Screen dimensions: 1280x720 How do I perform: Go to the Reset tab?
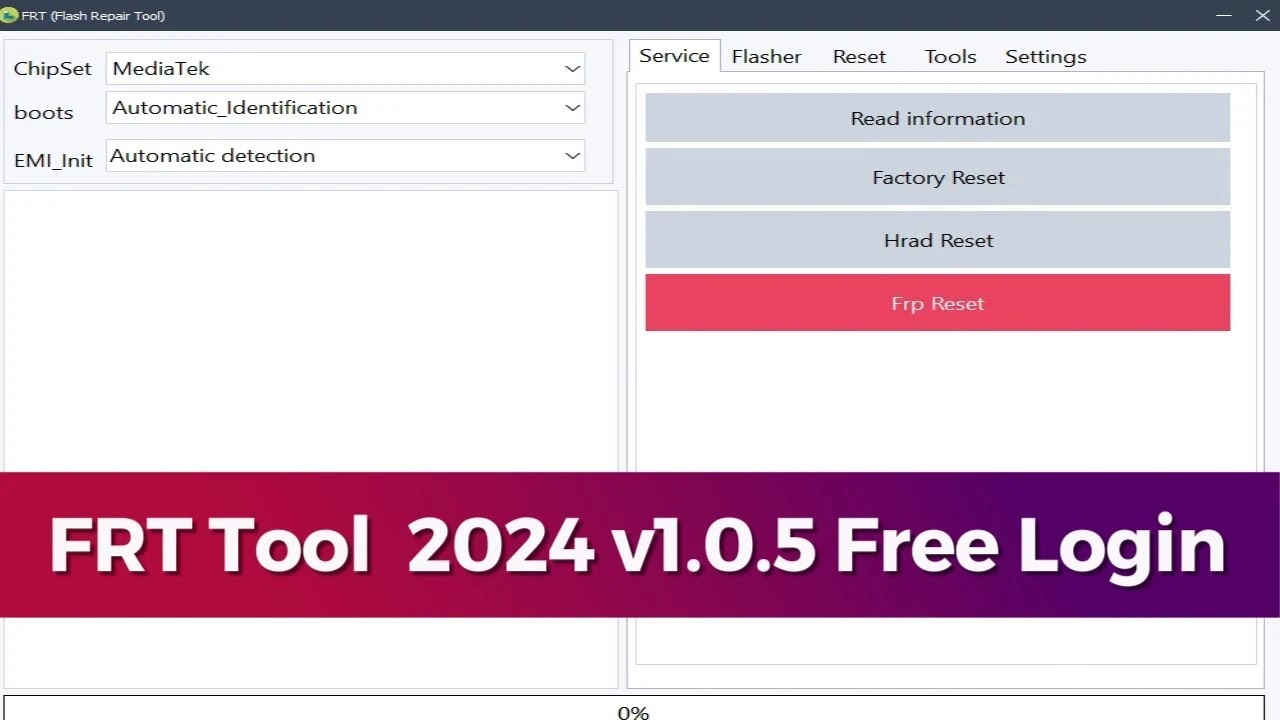tap(859, 57)
